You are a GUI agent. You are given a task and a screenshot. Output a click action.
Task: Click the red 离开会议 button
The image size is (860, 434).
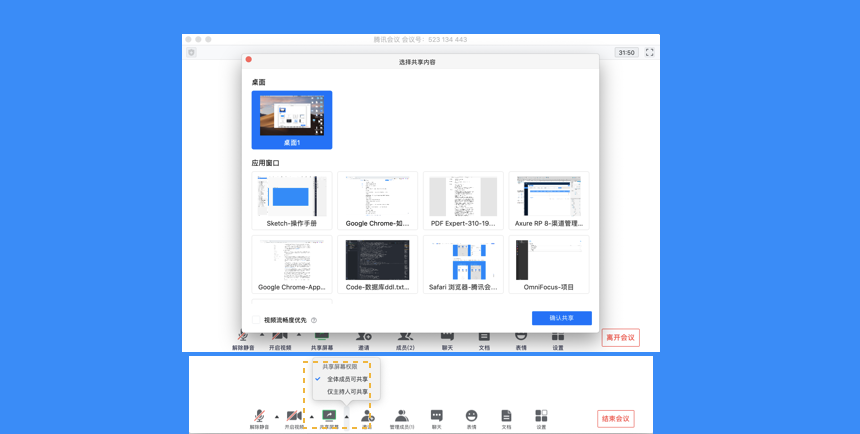[x=620, y=337]
